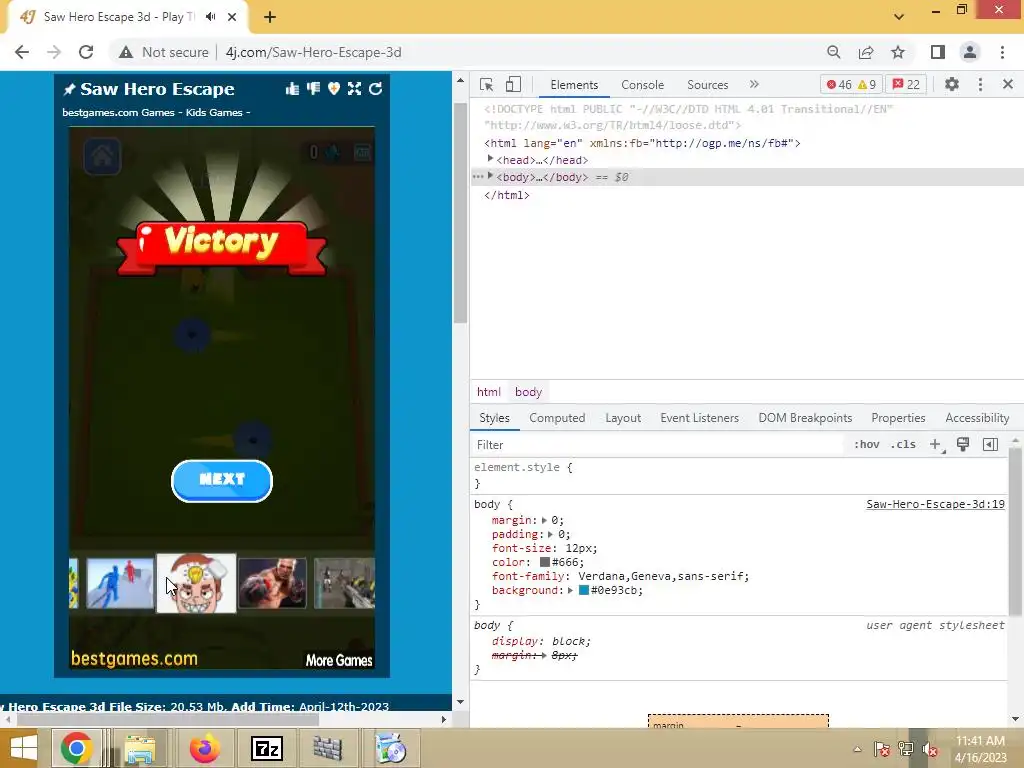Expand user agent margin property triangle
This screenshot has width=1024, height=768.
coord(544,655)
